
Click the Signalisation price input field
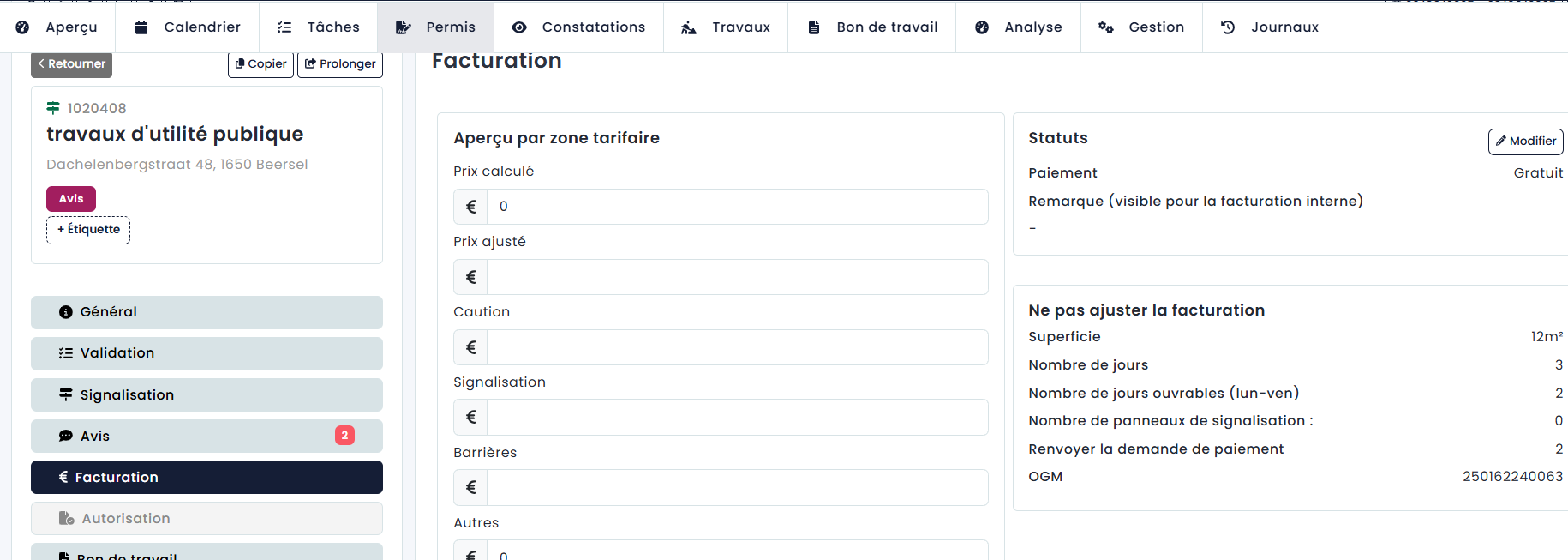737,418
